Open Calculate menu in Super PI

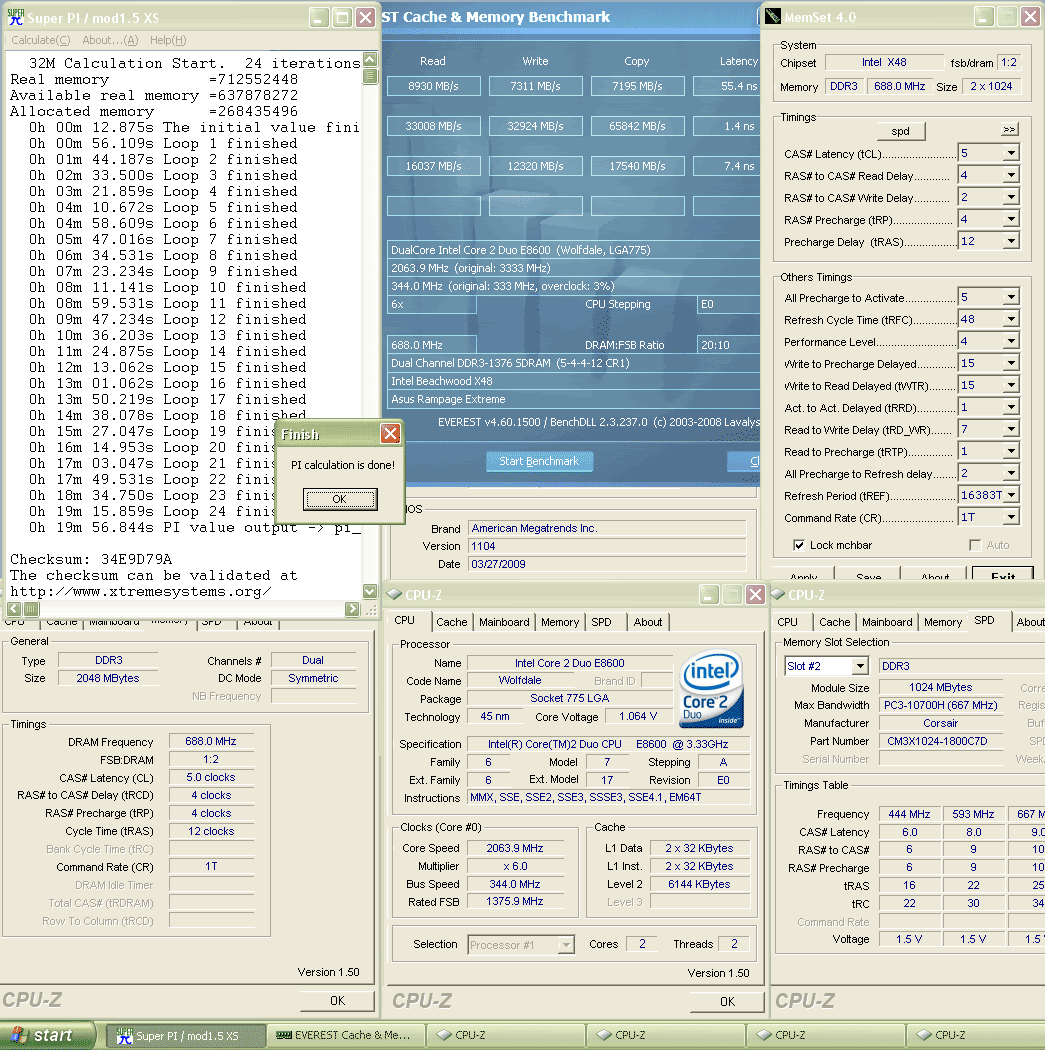(40, 40)
